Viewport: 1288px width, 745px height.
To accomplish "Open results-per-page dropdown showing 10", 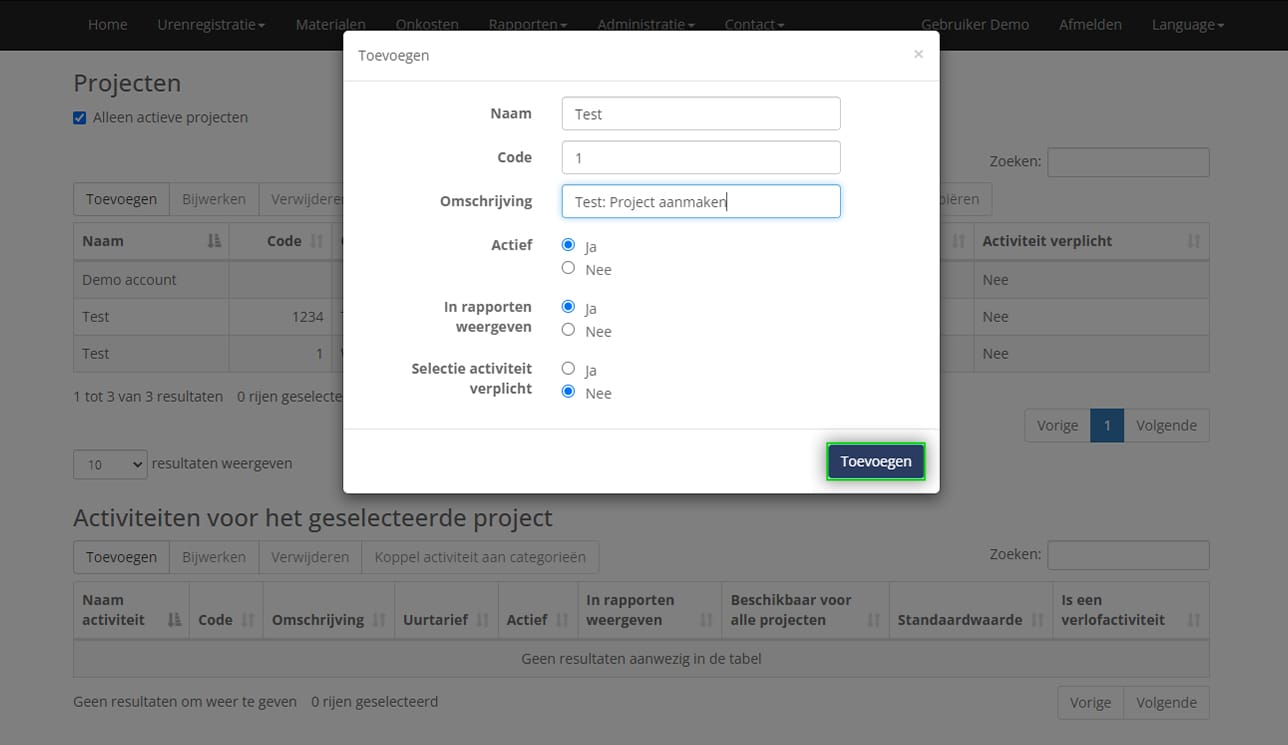I will [x=110, y=464].
